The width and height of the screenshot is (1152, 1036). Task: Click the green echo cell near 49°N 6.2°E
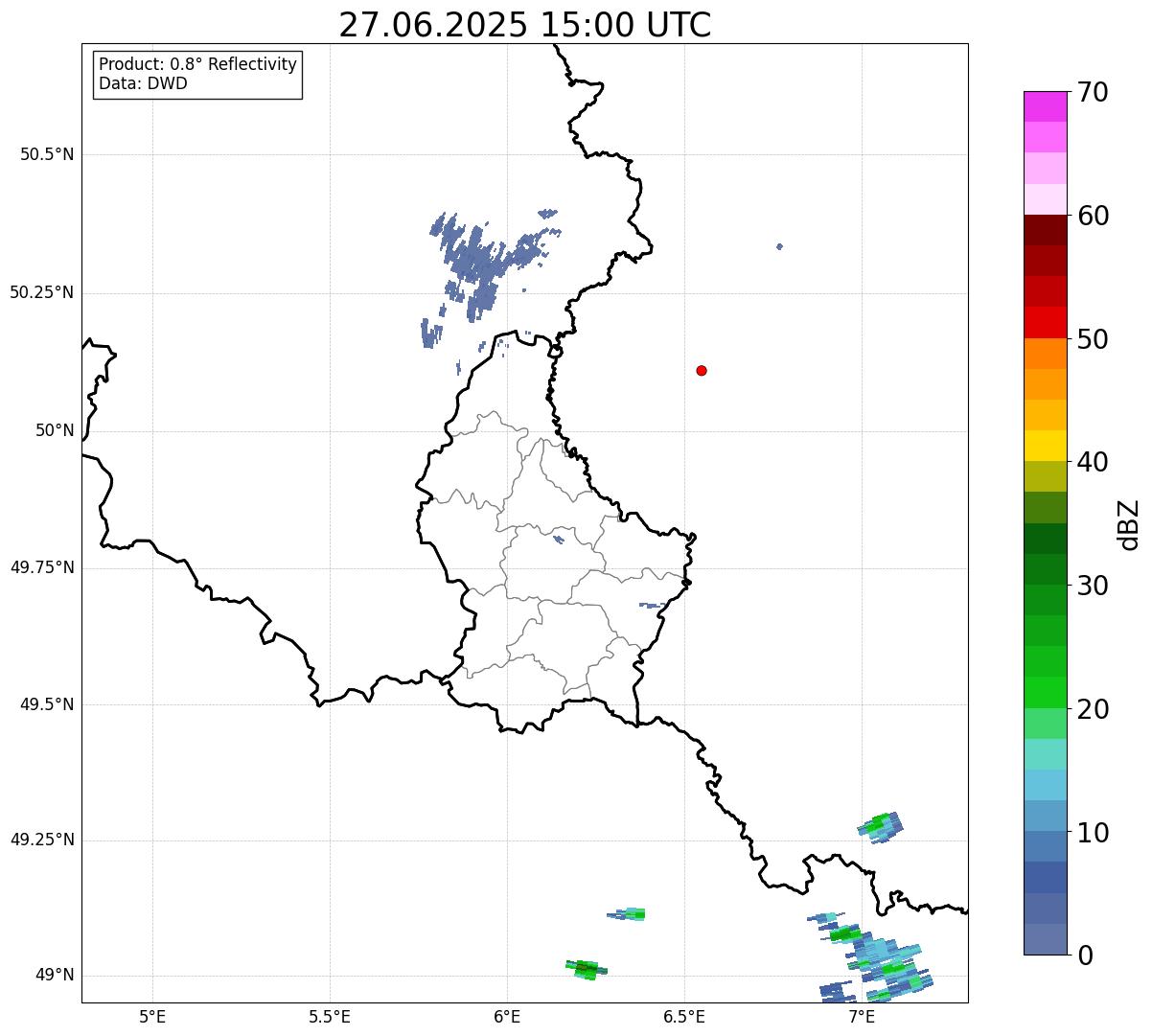tap(586, 969)
